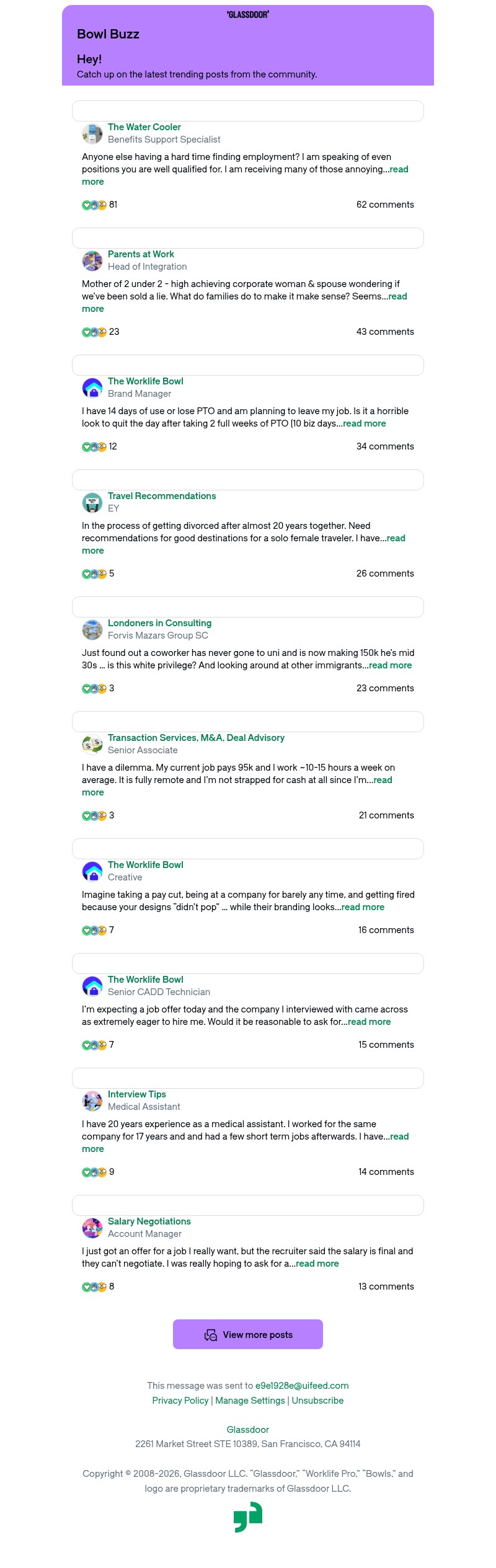Click The Water Cooler profile avatar
The height and width of the screenshot is (1568, 496).
pos(92,133)
